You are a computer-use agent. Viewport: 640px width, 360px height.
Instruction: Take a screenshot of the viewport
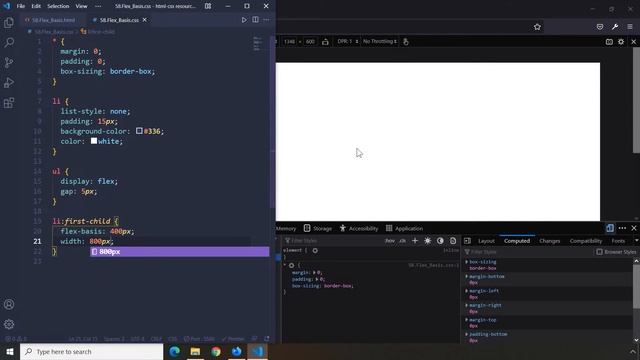click(609, 42)
